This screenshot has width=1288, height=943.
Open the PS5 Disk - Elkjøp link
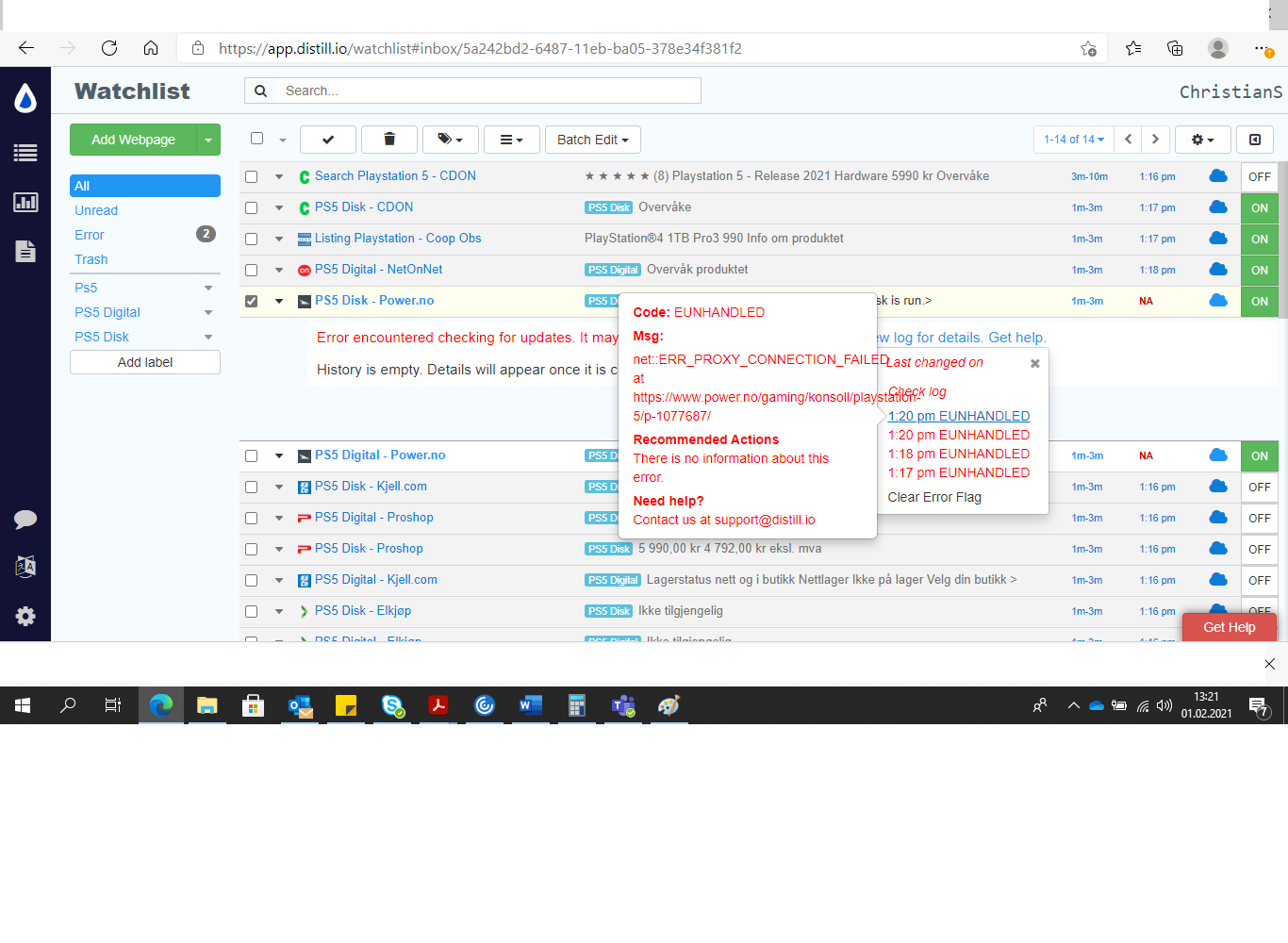point(363,611)
